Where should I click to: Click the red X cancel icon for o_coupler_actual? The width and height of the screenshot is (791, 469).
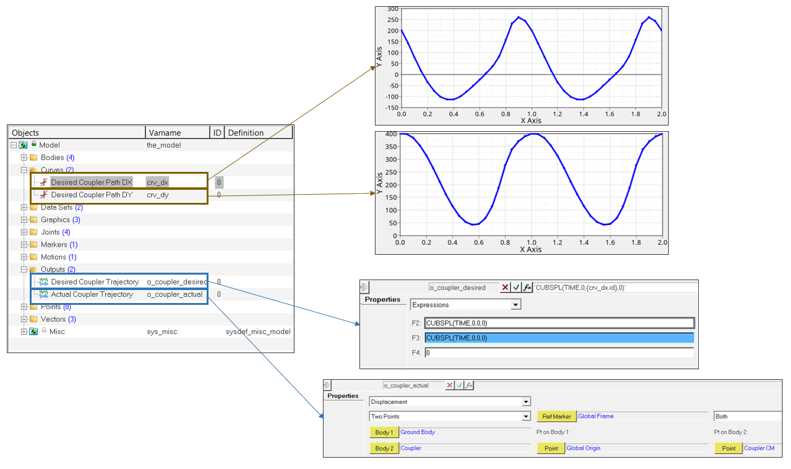[449, 385]
